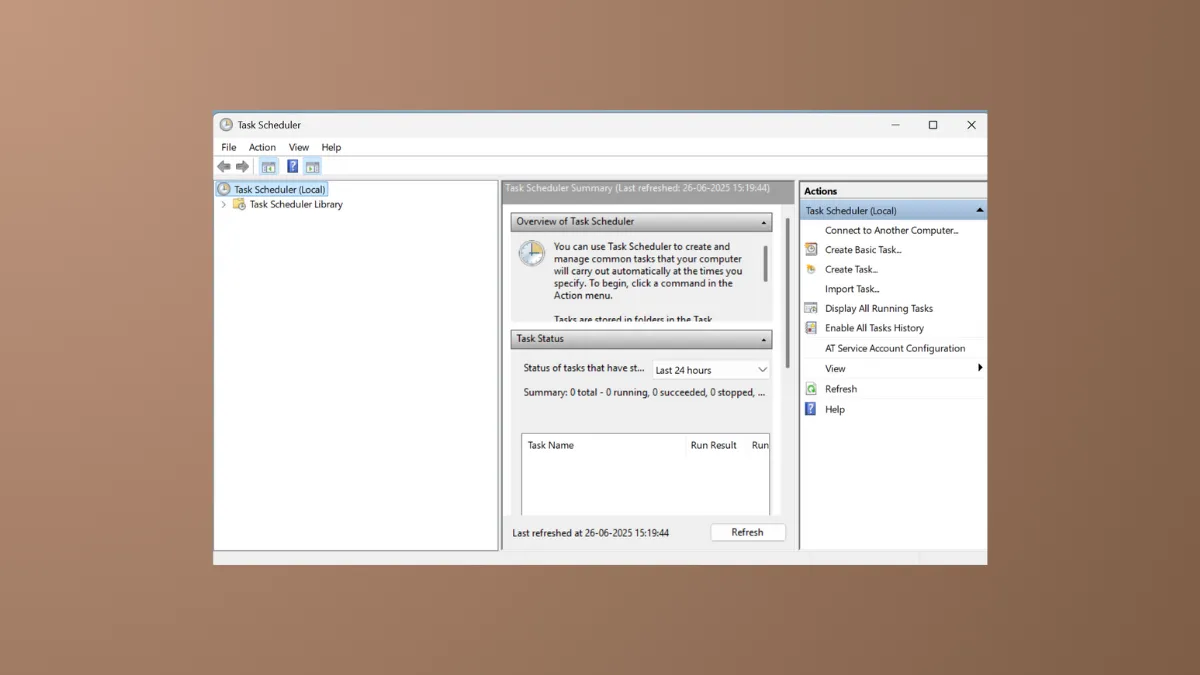Collapse the Overview of Task Scheduler section
1200x675 pixels.
click(x=764, y=221)
